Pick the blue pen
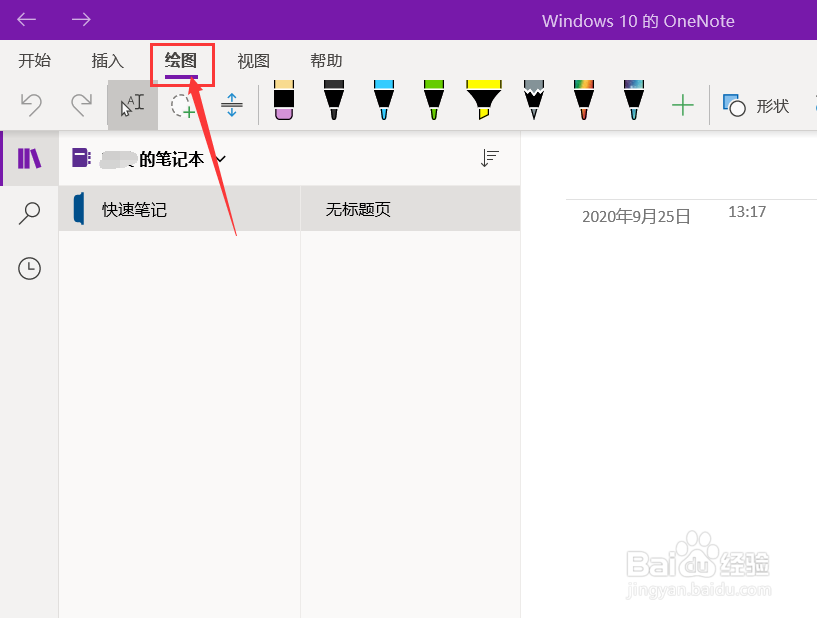Screen dimensions: 817x618 pyautogui.click(x=383, y=100)
